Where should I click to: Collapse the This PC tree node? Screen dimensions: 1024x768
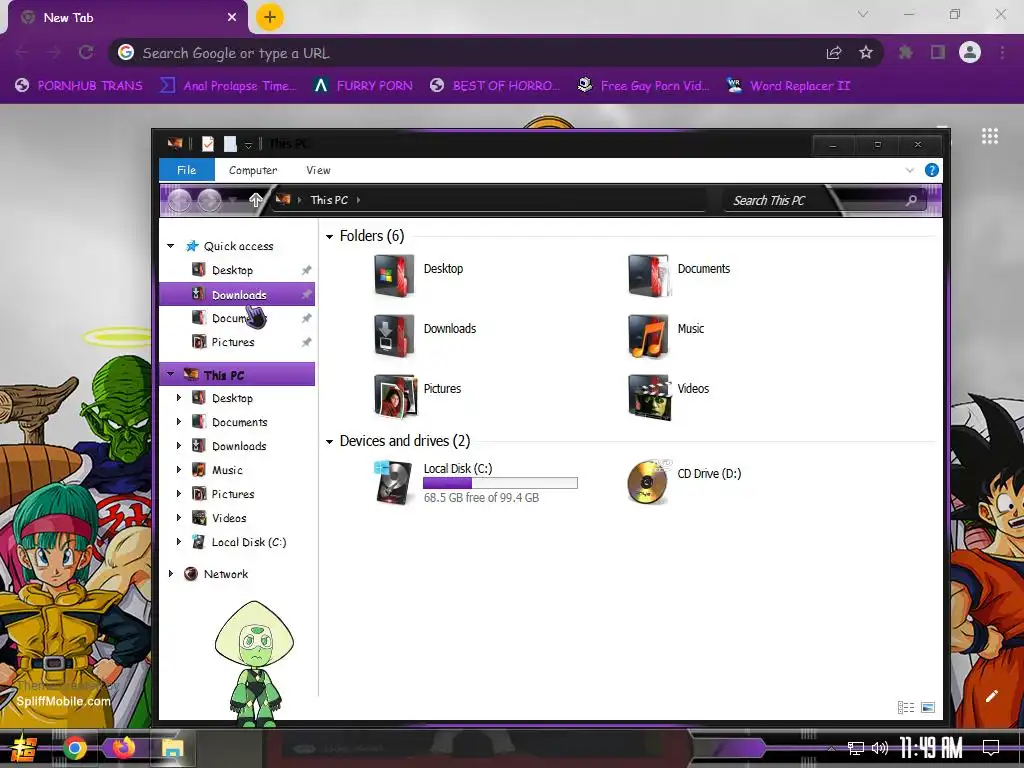[x=170, y=374]
